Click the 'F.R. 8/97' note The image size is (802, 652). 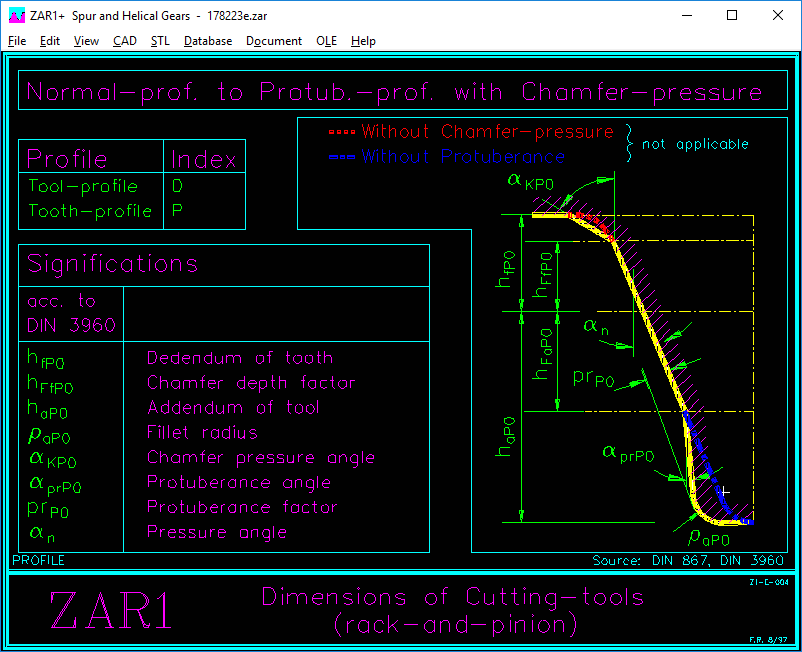coord(769,640)
